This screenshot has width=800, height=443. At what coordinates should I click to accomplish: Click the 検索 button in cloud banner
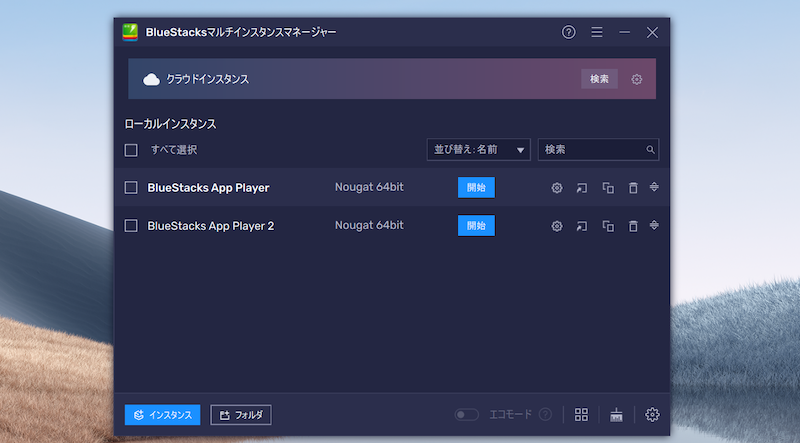(x=599, y=79)
